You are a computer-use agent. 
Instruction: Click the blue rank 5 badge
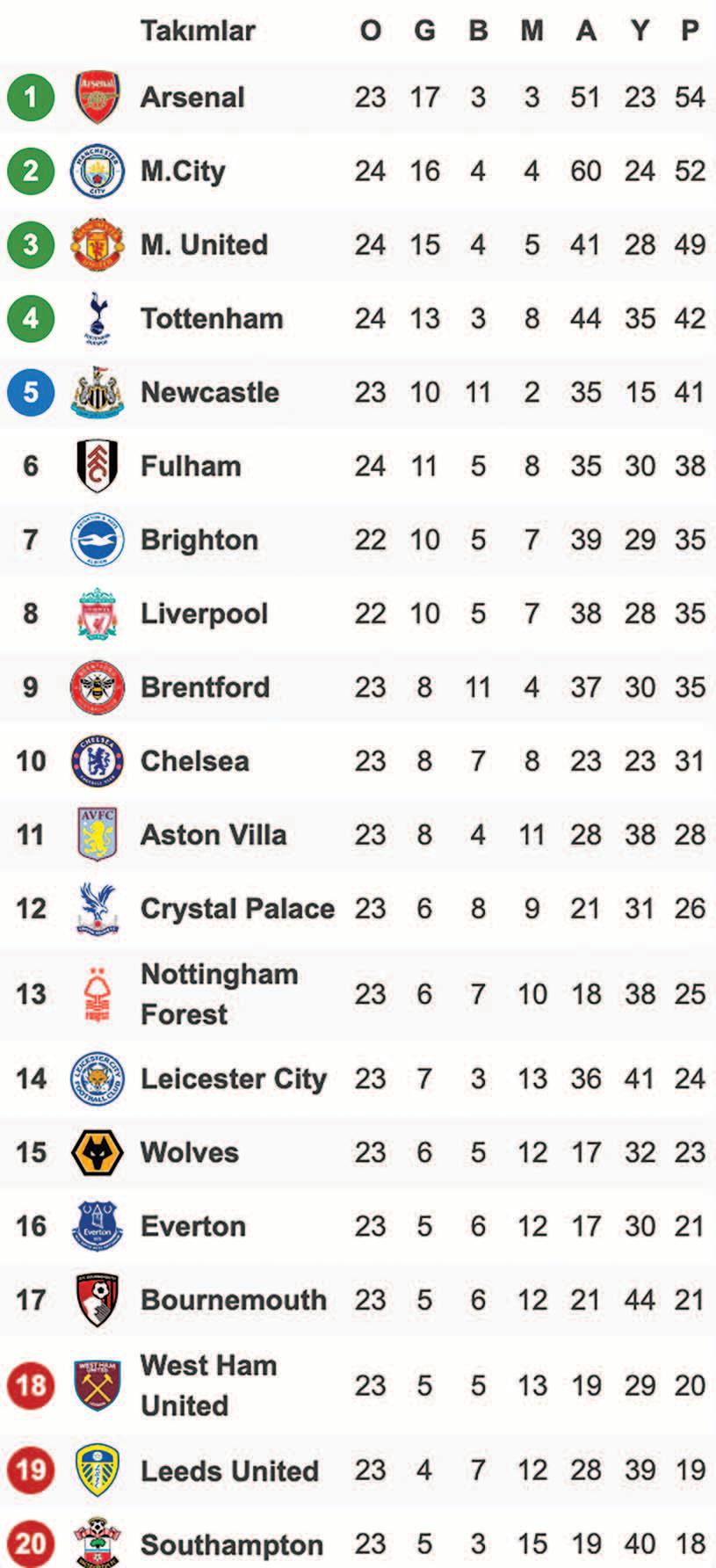click(x=31, y=392)
